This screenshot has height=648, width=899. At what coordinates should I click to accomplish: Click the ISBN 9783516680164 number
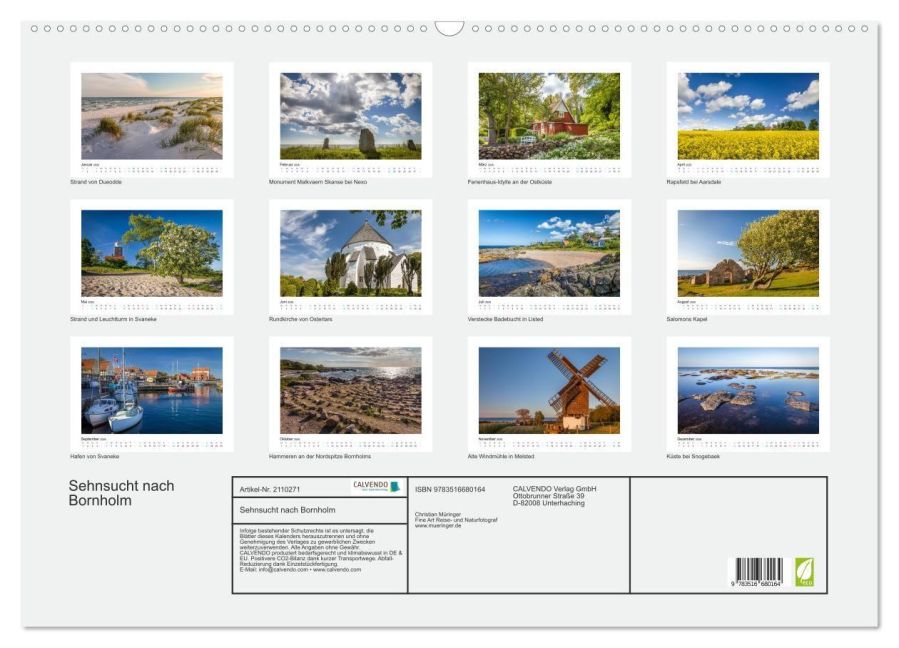[450, 489]
